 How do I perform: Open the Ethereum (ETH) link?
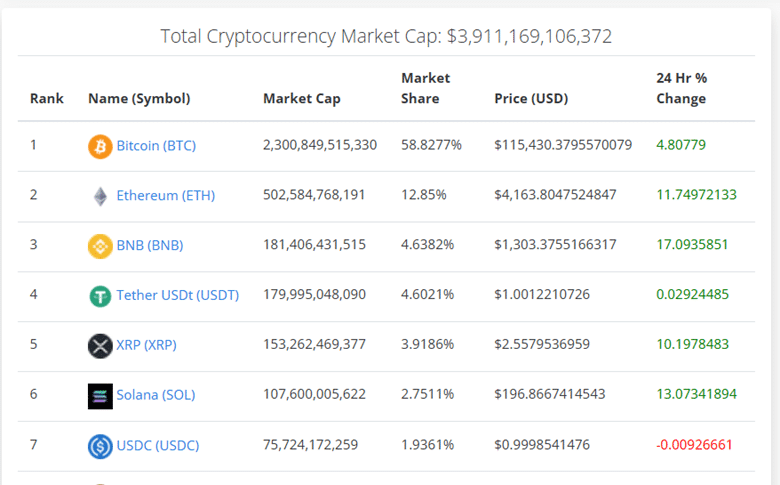tap(165, 196)
